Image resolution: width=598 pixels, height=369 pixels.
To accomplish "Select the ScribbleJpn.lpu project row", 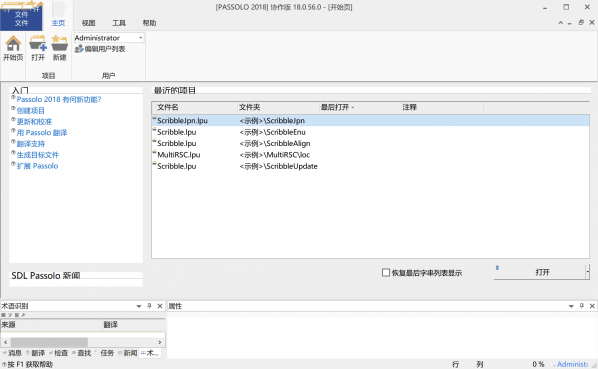I will coord(370,120).
